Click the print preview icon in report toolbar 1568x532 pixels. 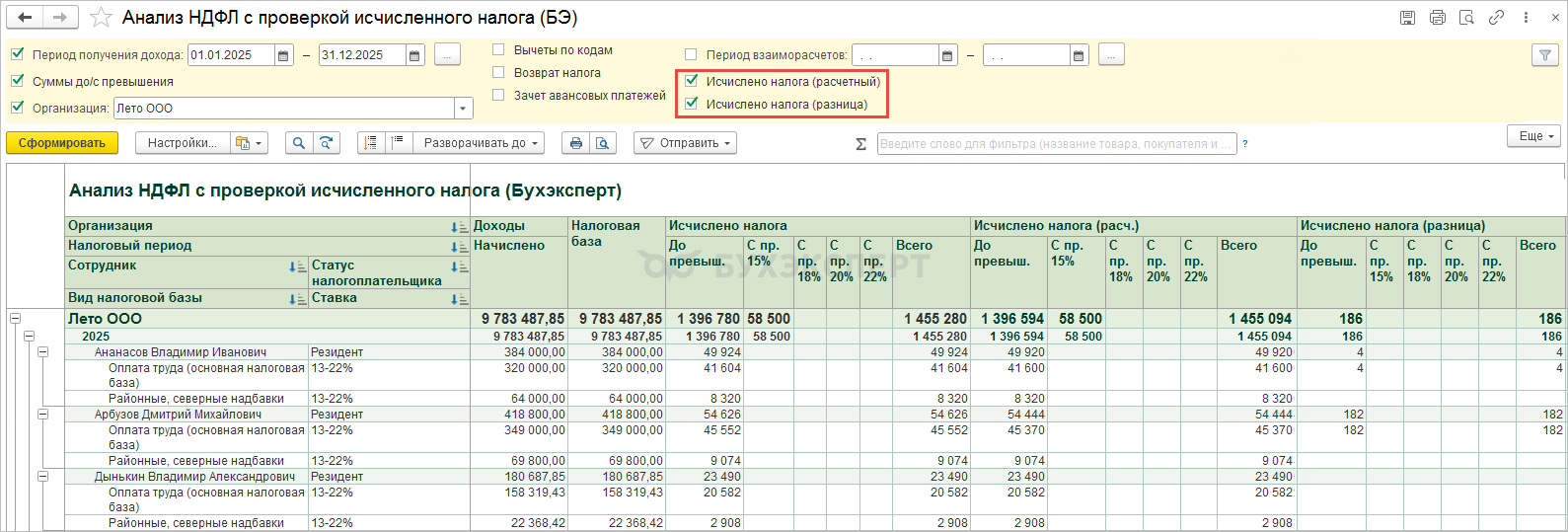click(603, 143)
